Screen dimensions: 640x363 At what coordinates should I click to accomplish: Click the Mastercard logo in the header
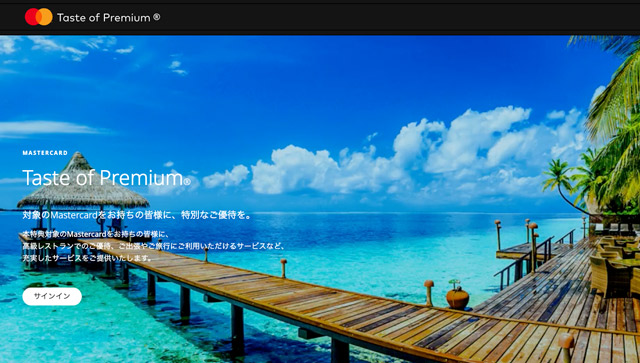tap(39, 17)
